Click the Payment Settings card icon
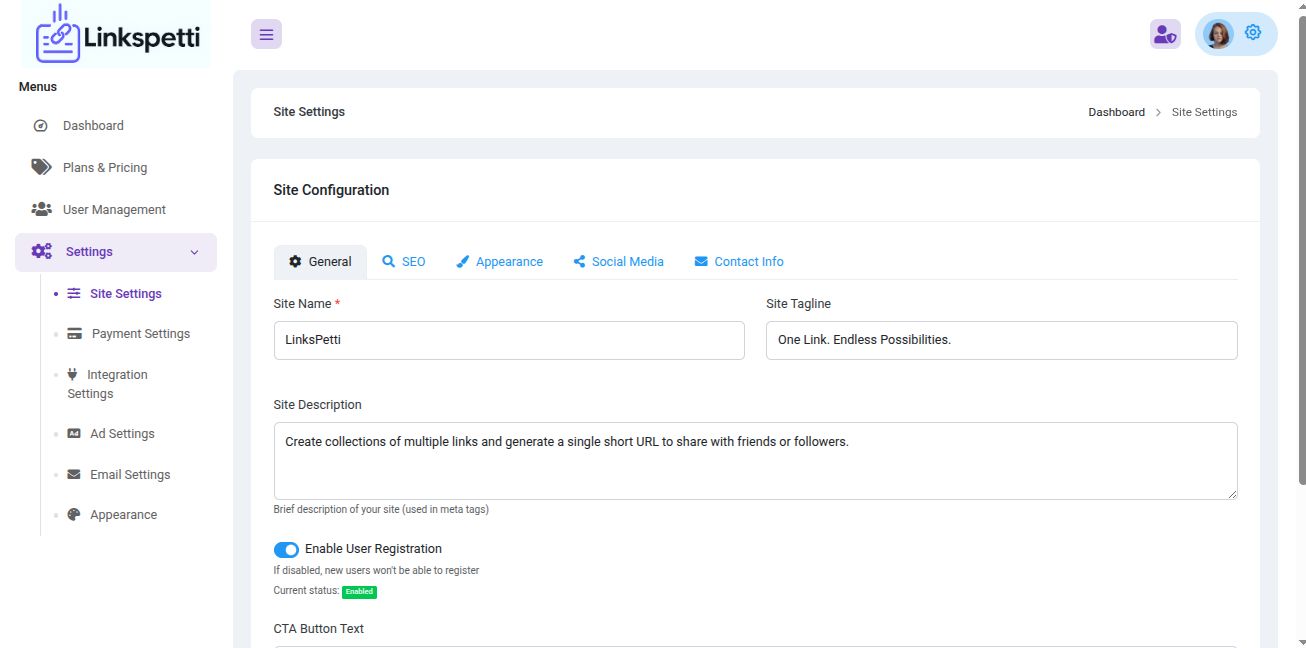 pyautogui.click(x=74, y=334)
